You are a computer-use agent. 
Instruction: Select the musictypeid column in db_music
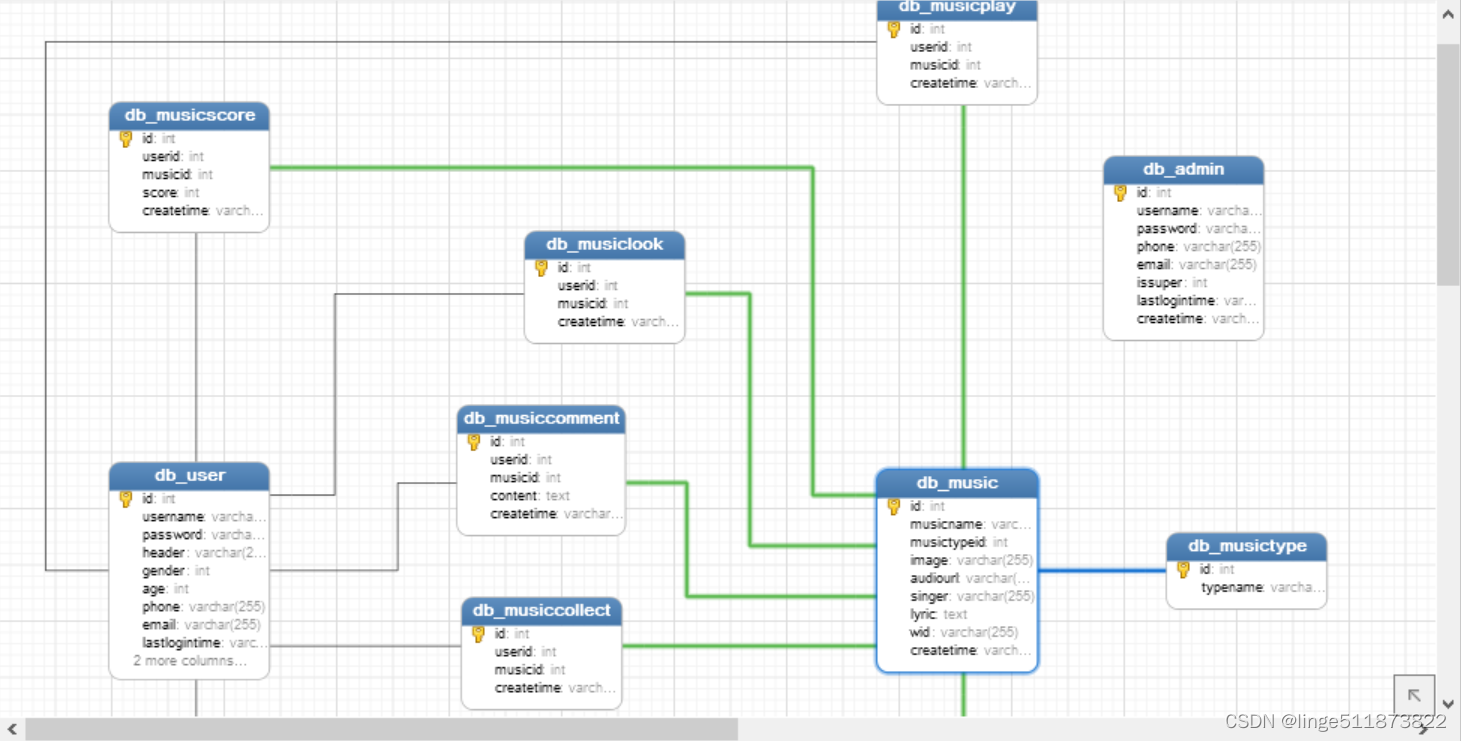click(959, 543)
